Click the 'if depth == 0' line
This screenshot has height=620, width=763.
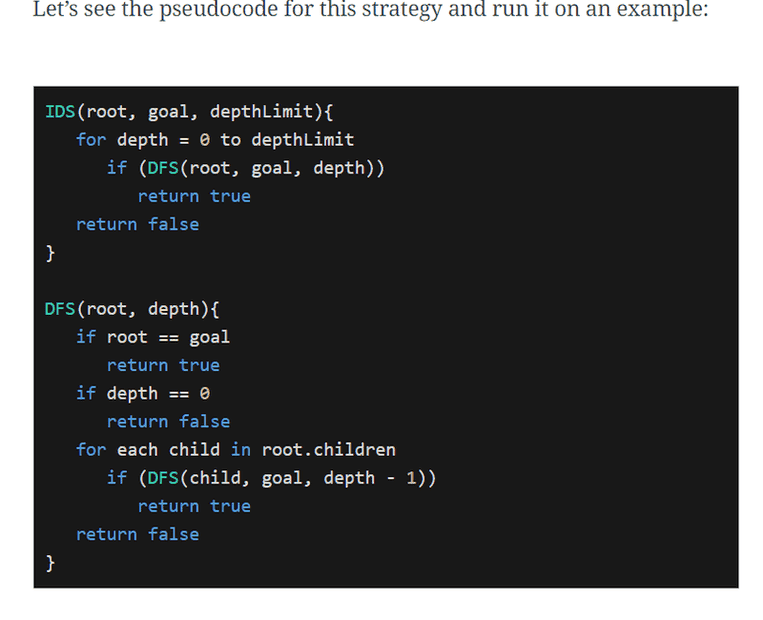[x=142, y=393]
